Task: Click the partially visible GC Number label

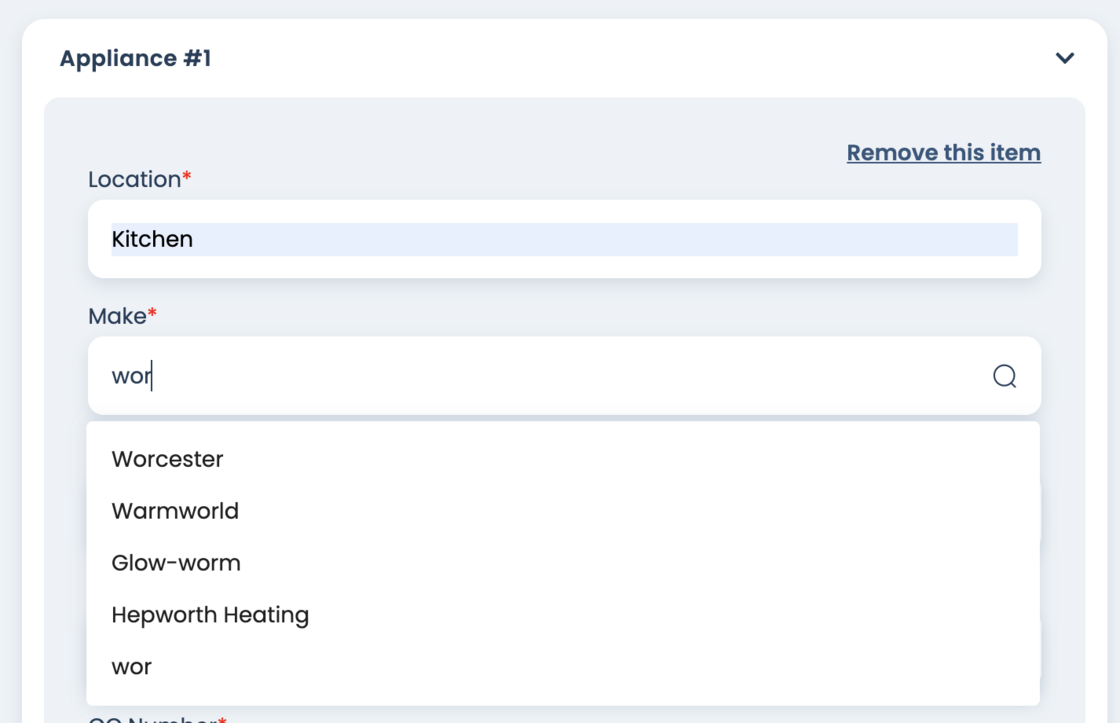Action: [x=150, y=718]
